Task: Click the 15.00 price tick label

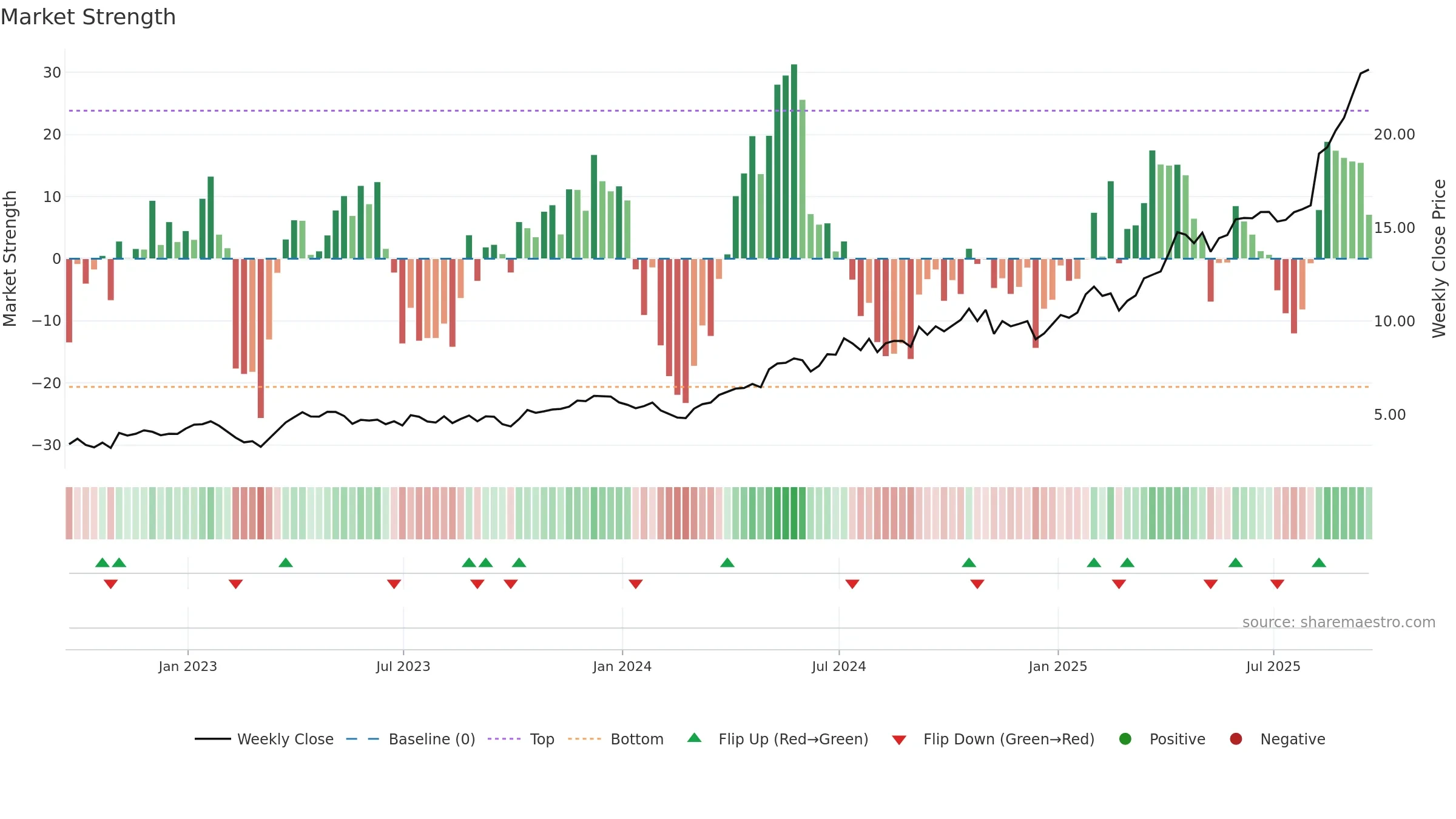Action: [1395, 228]
